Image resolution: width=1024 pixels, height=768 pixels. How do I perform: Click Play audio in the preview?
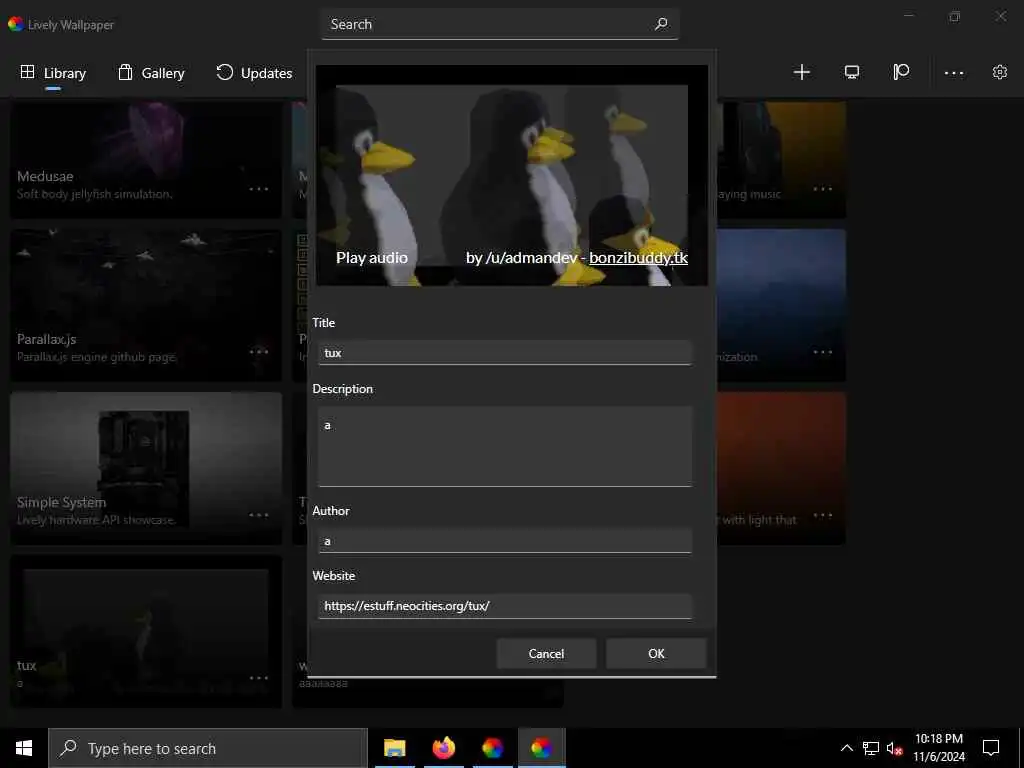pos(372,258)
